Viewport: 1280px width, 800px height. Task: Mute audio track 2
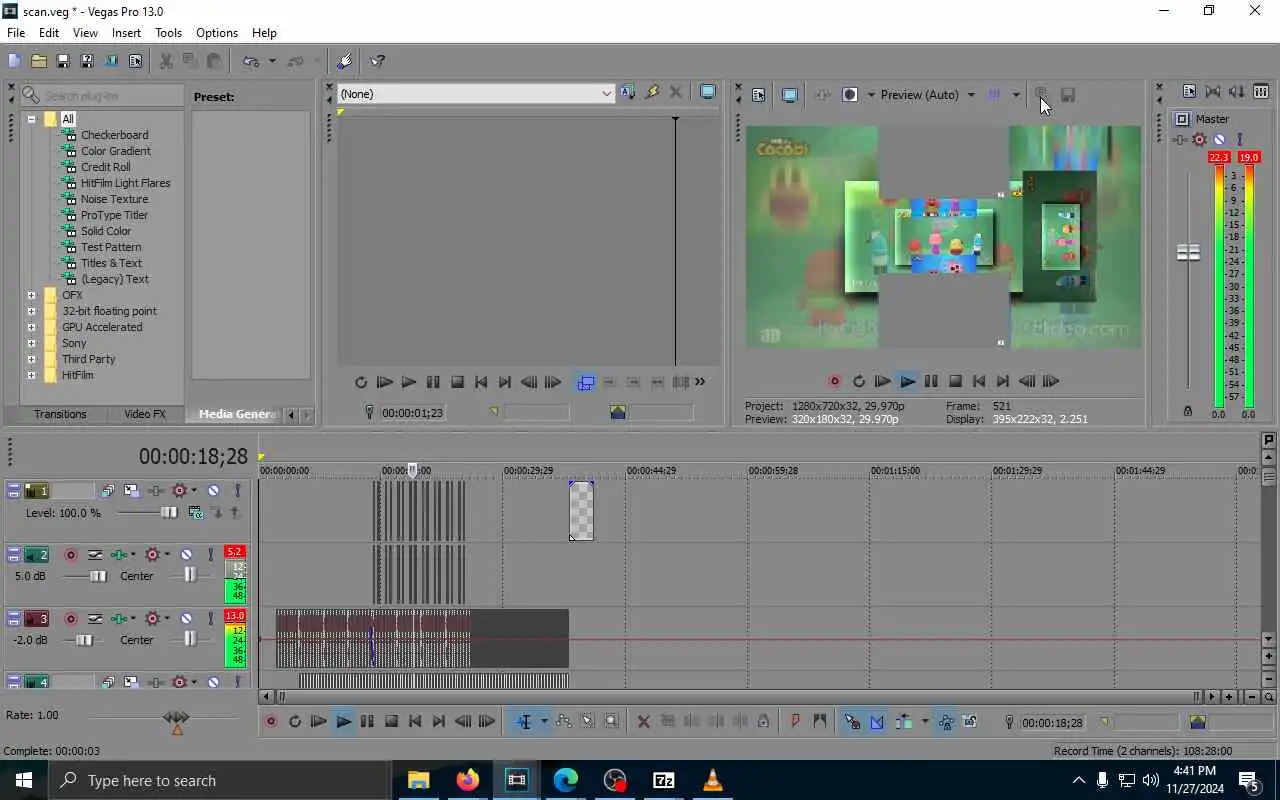[186, 554]
